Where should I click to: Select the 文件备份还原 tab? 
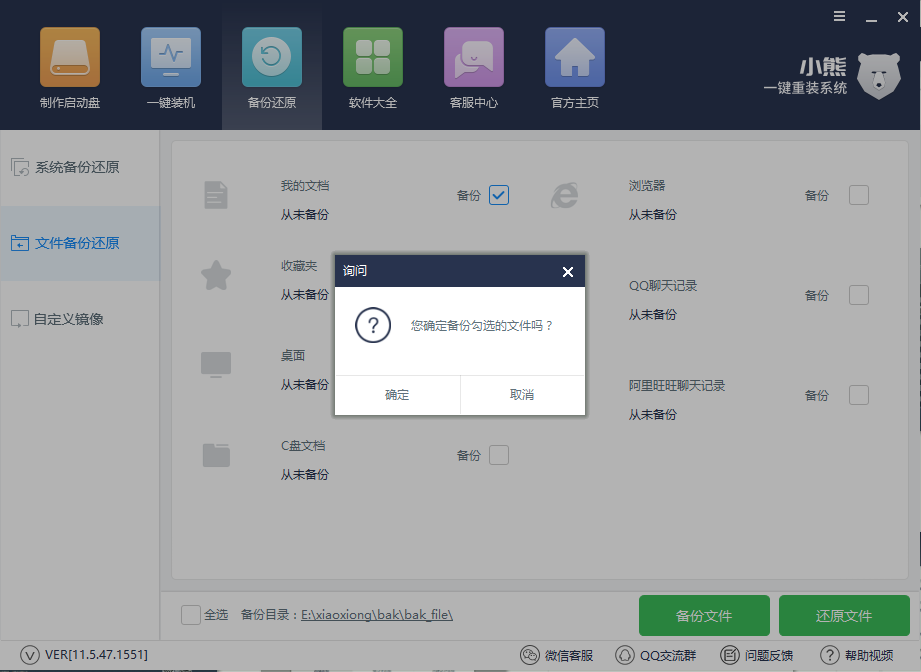point(80,243)
